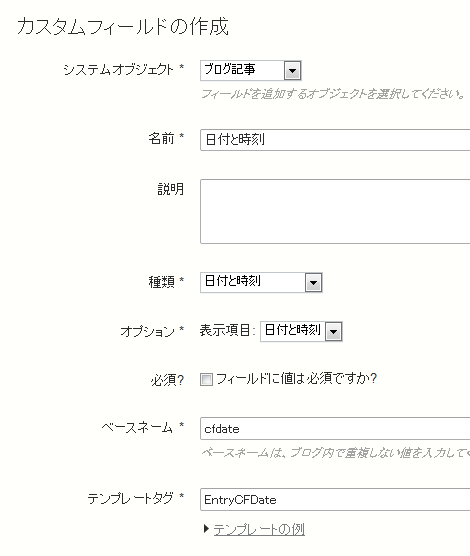The image size is (470, 556).
Task: Expand the テンプレートの例 disclosure triangle
Action: pos(207,529)
